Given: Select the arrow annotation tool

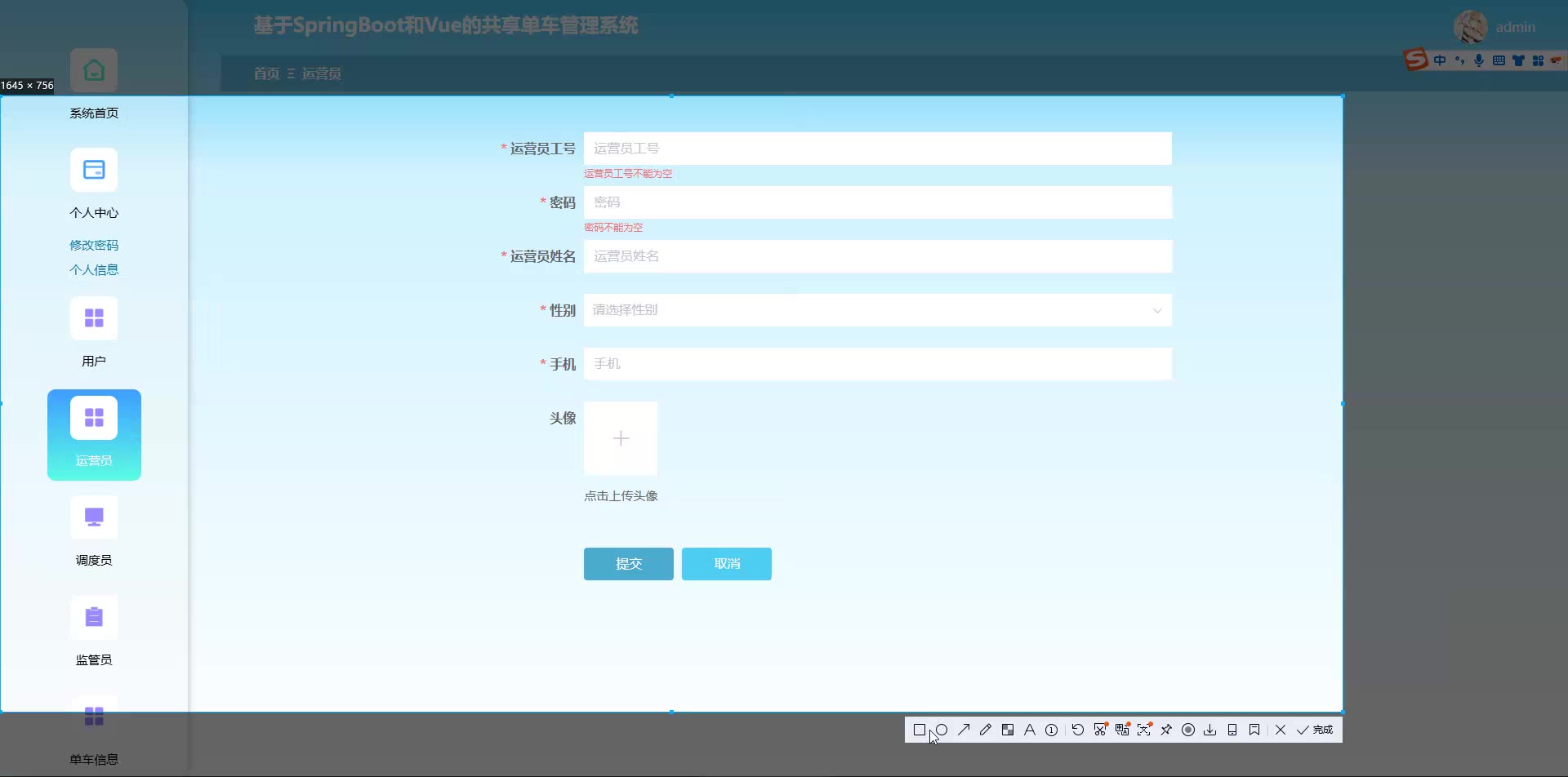Looking at the screenshot, I should pos(964,730).
